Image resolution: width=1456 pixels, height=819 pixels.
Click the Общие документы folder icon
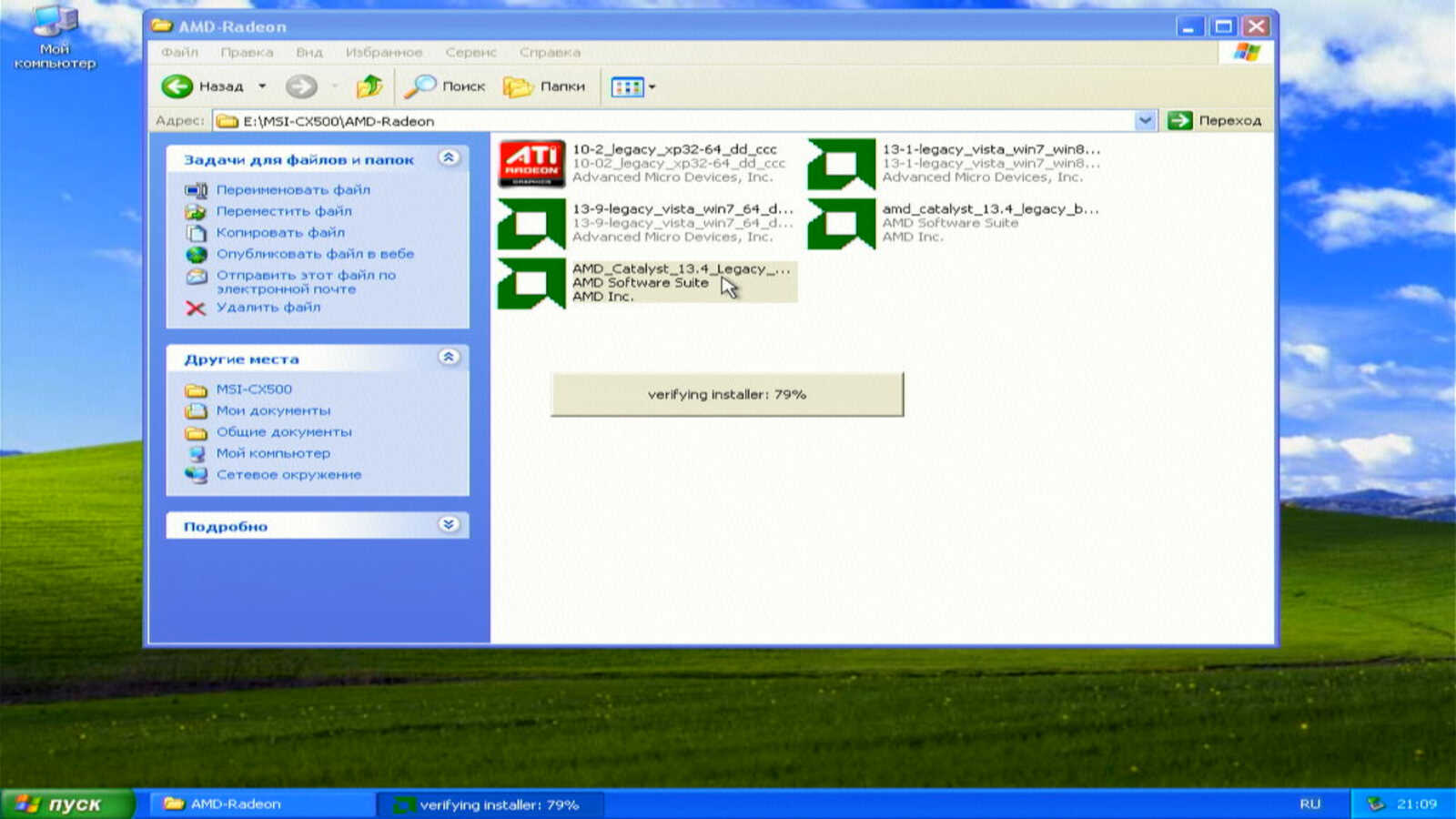(x=196, y=432)
